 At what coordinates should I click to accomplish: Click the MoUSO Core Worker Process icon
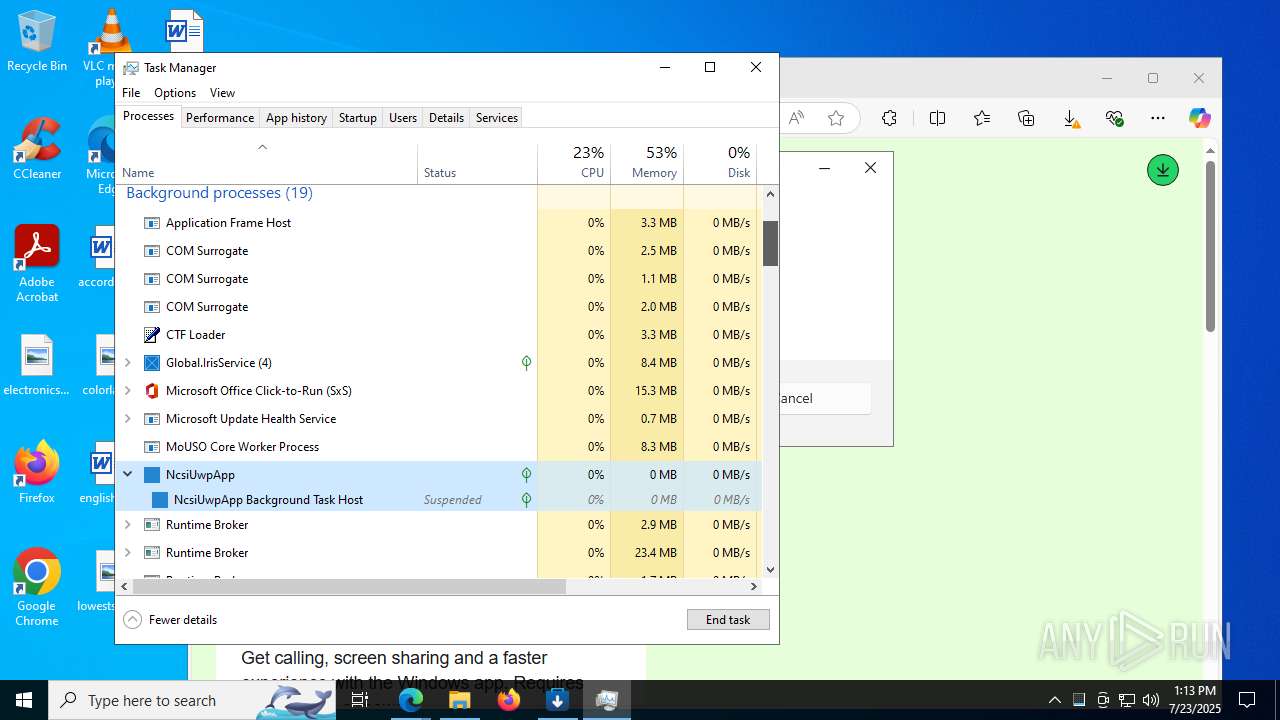(152, 447)
